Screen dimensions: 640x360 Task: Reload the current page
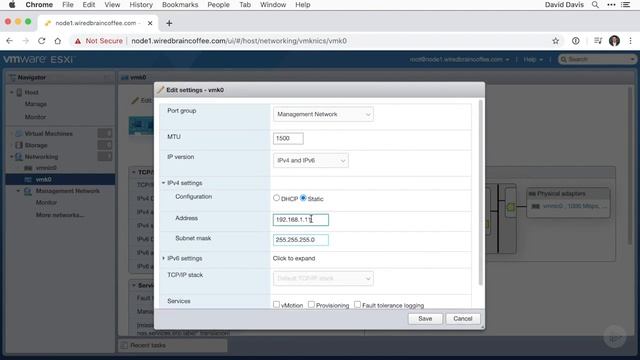click(41, 41)
